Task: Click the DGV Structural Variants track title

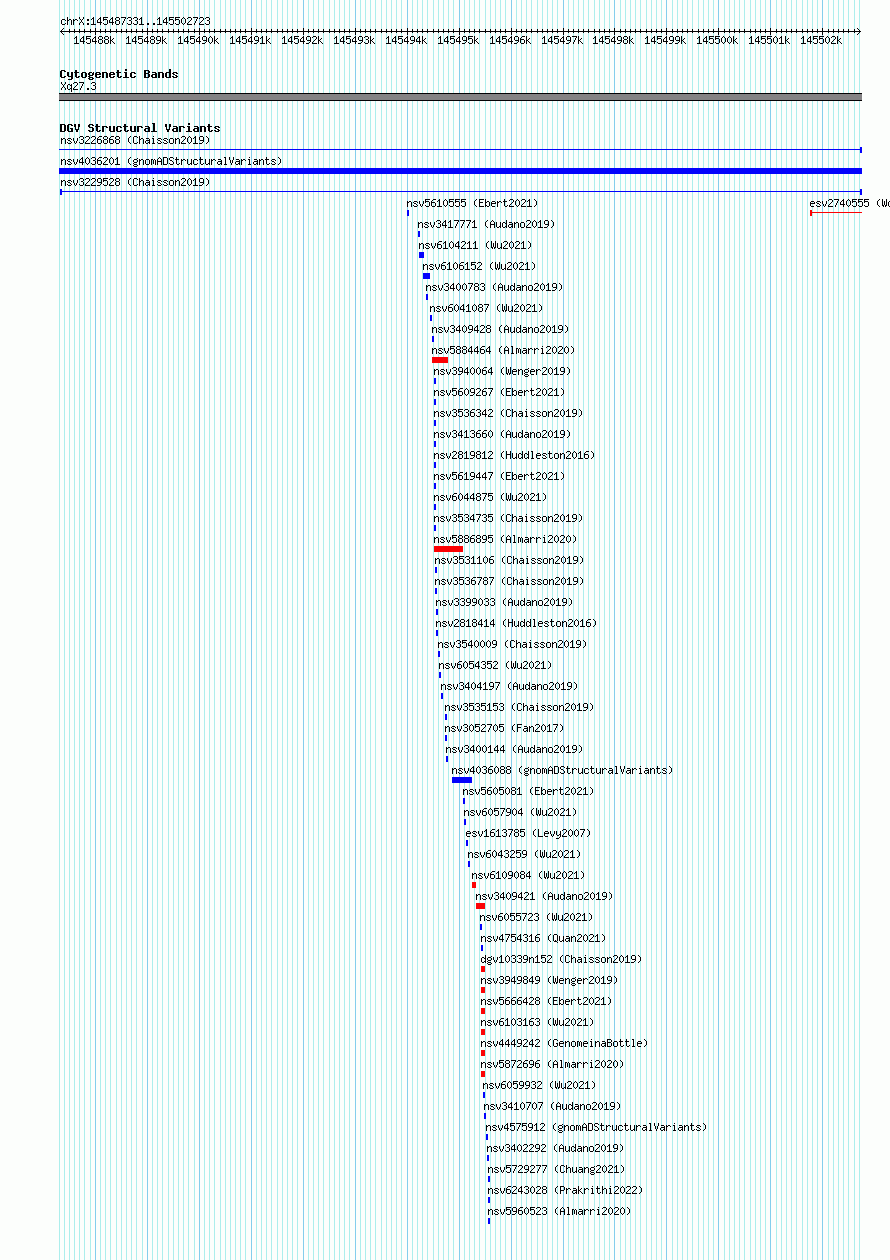Action: point(140,128)
